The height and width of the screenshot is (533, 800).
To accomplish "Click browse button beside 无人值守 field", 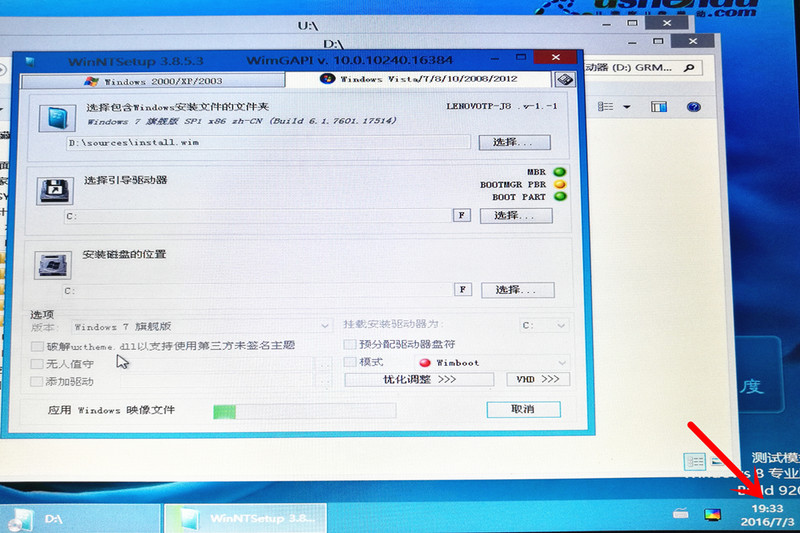I will click(323, 364).
